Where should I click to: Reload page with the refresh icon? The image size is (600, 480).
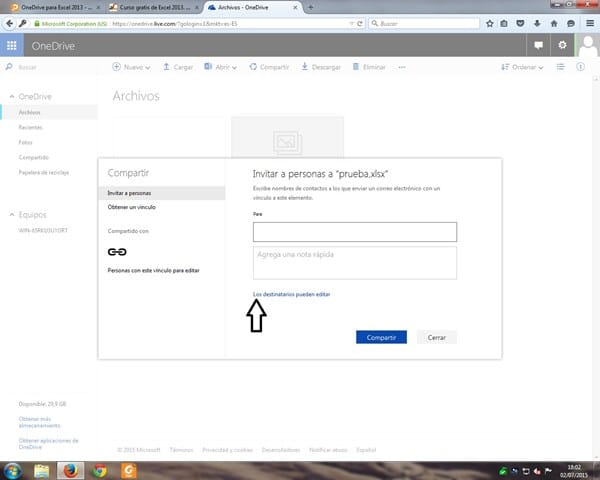[x=360, y=23]
